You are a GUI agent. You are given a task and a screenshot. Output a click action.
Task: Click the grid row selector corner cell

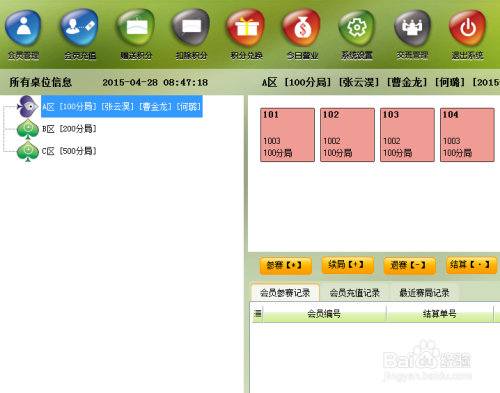coord(257,314)
